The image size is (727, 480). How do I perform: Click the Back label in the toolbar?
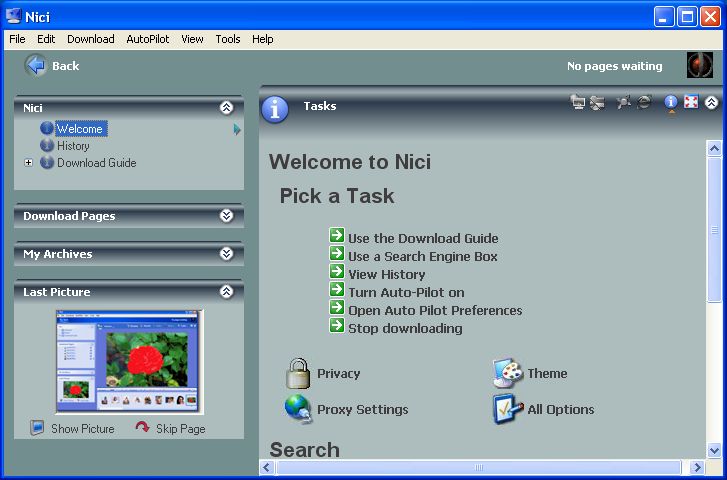tap(65, 66)
